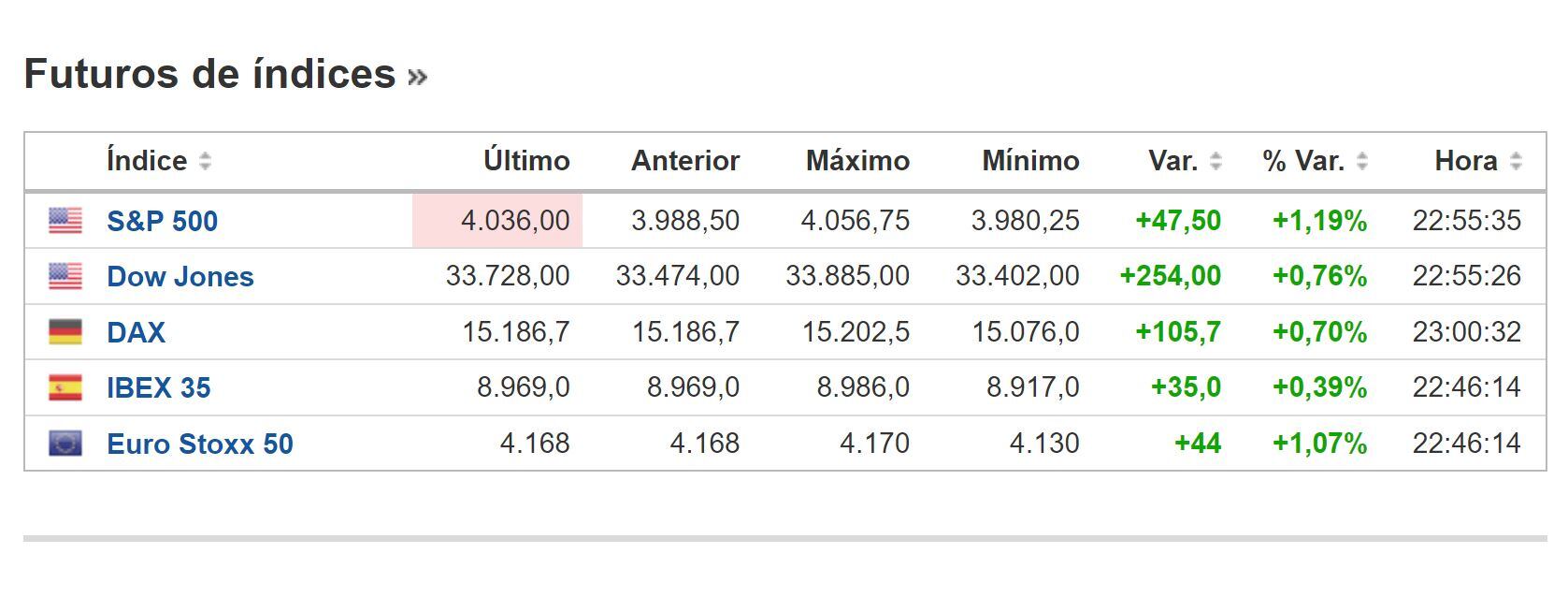Open the Dow Jones futures page
Screen dimensions: 1568x597
pyautogui.click(x=180, y=276)
